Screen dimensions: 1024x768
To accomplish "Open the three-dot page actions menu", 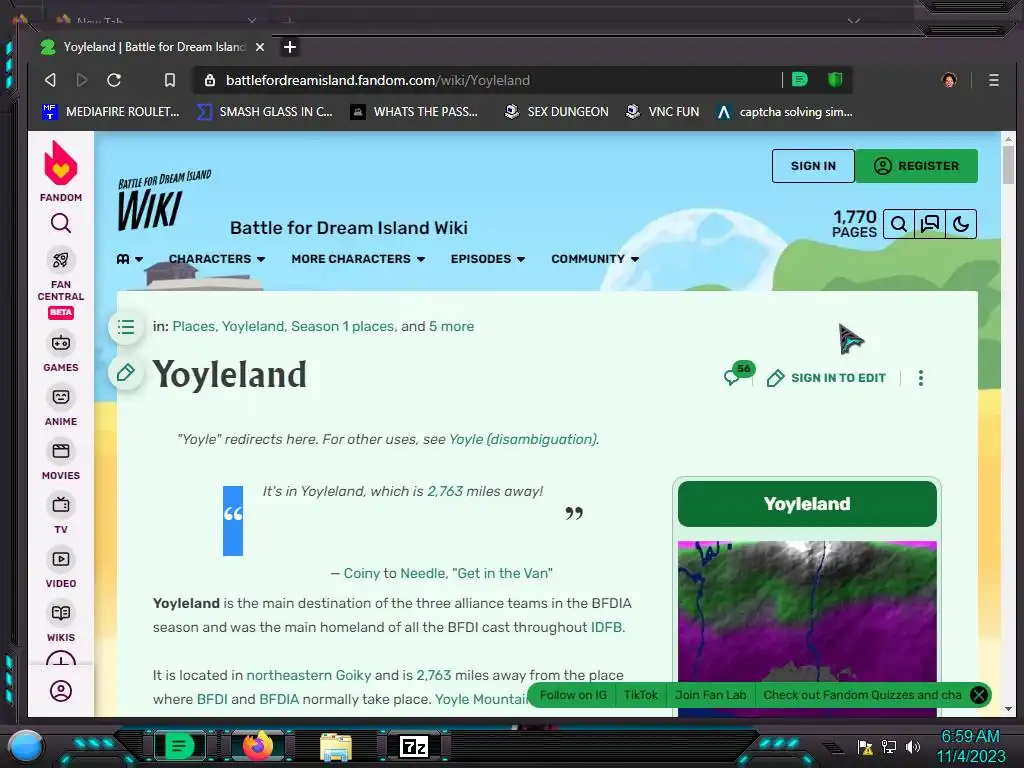I will [921, 378].
